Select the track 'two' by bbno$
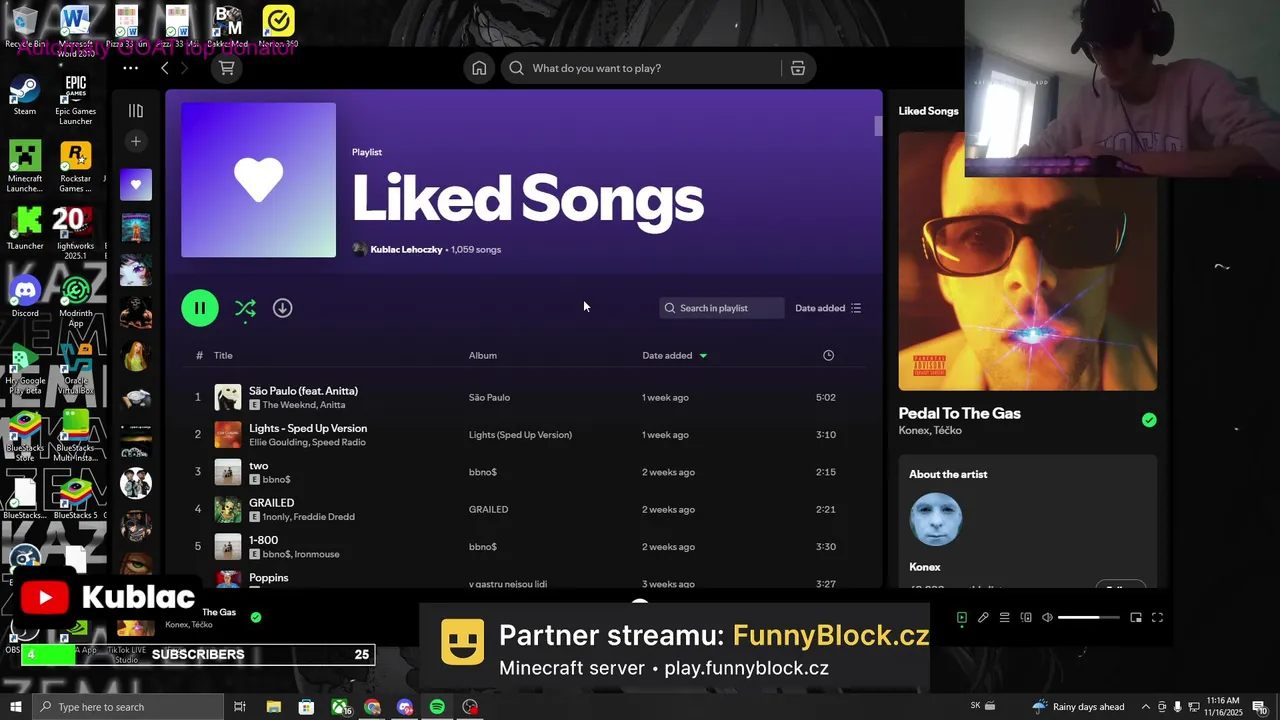The image size is (1280, 720). [x=524, y=472]
